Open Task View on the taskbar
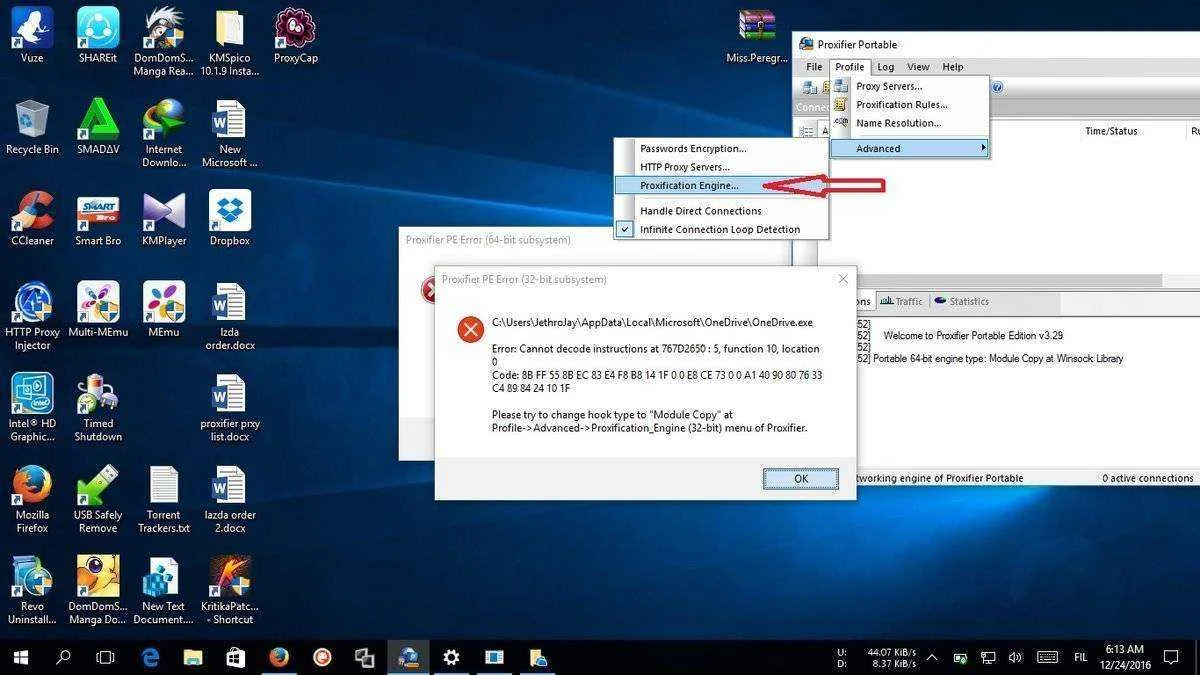This screenshot has height=675, width=1200. coord(106,657)
